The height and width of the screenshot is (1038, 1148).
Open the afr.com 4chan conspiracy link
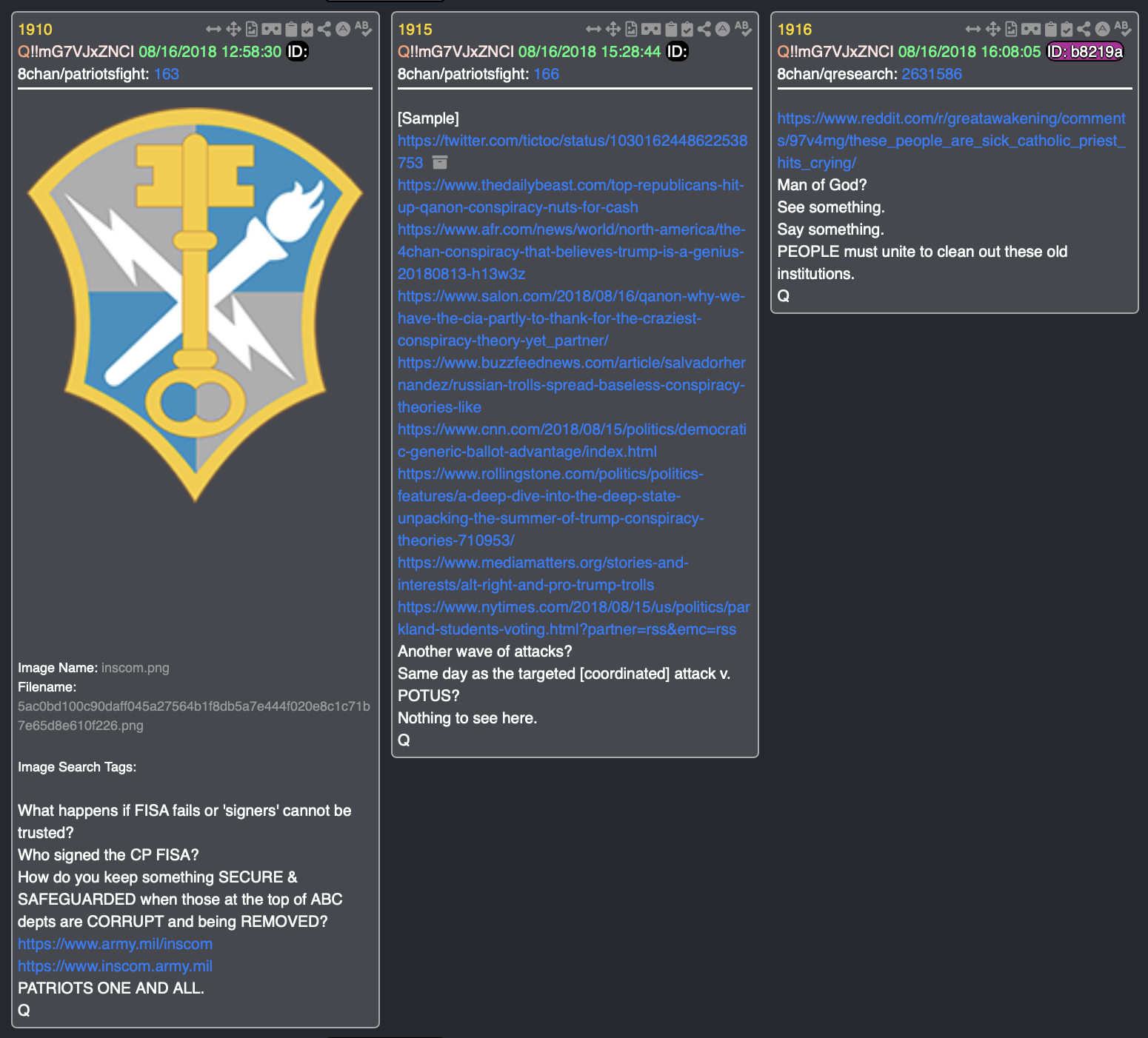pyautogui.click(x=571, y=252)
